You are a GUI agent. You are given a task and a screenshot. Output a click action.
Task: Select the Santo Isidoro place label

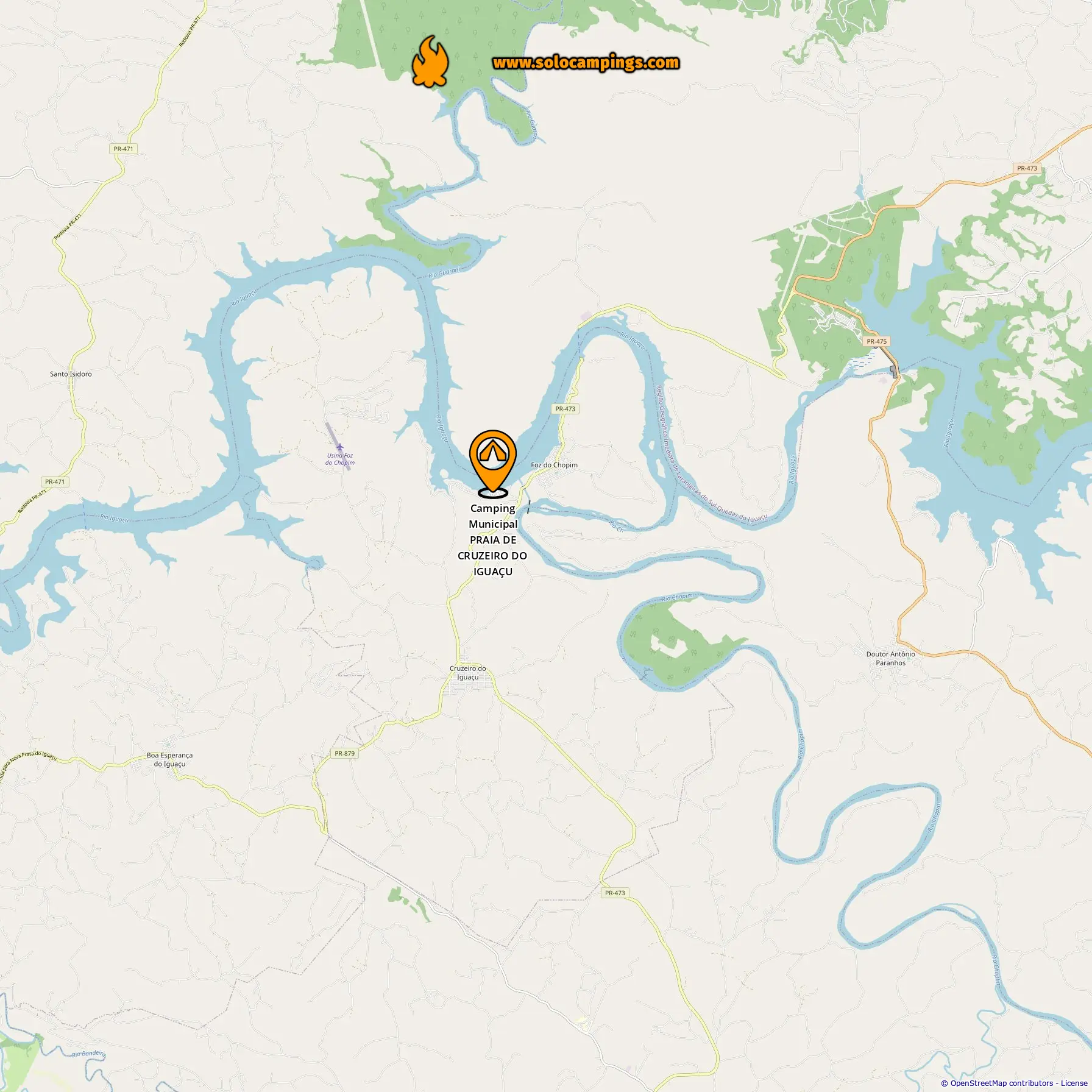(71, 374)
